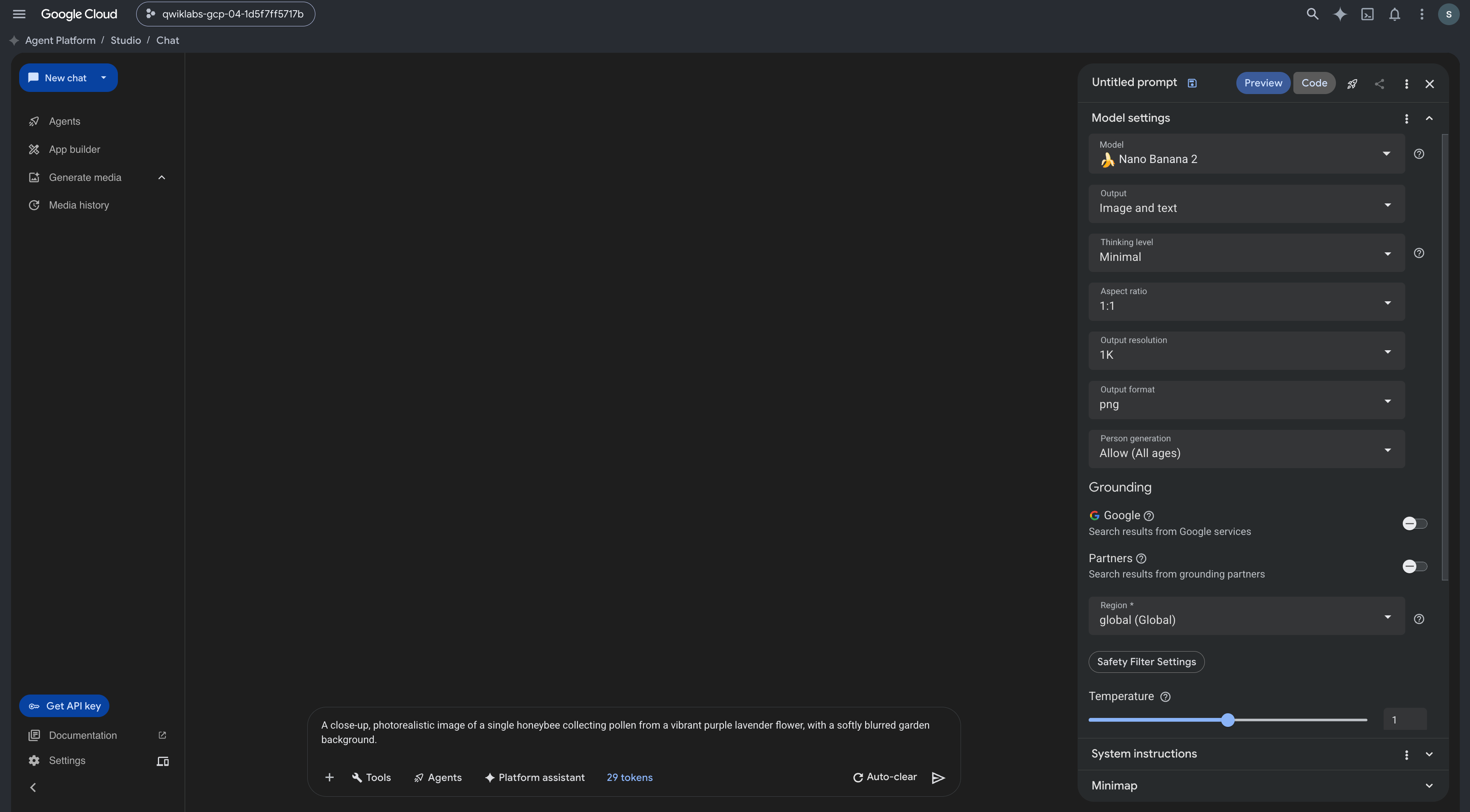1470x812 pixels.
Task: Click project selector qwiklabs-gcp-04-1d5f7ff5717b
Action: coord(226,14)
